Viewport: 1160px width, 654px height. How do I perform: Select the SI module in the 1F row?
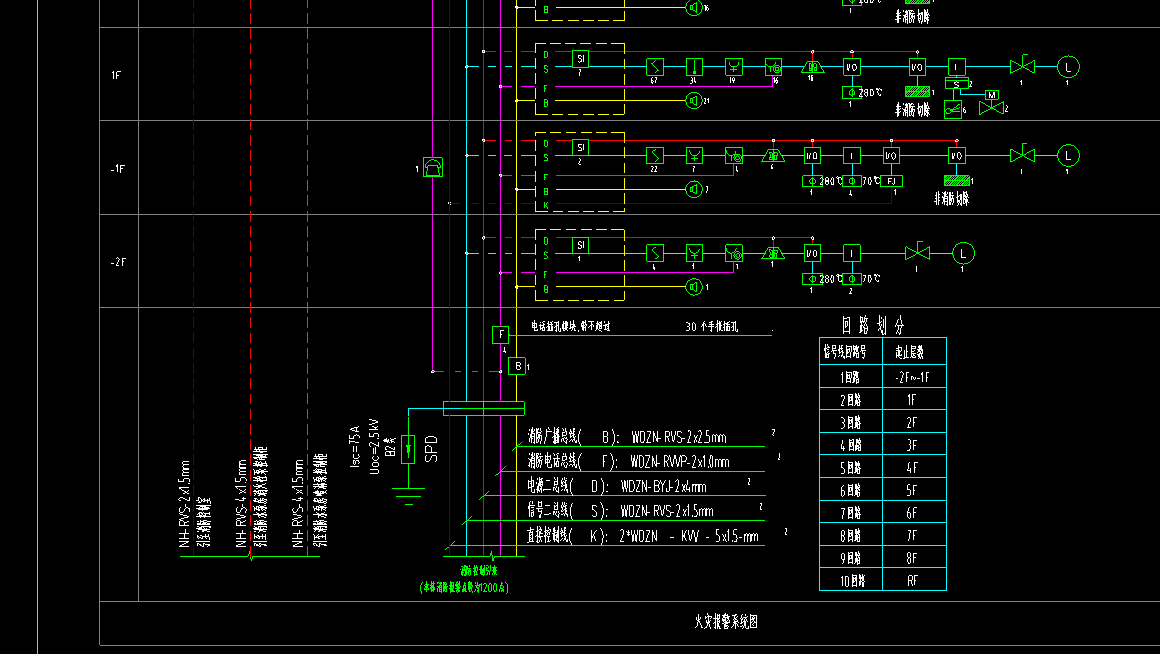[581, 58]
